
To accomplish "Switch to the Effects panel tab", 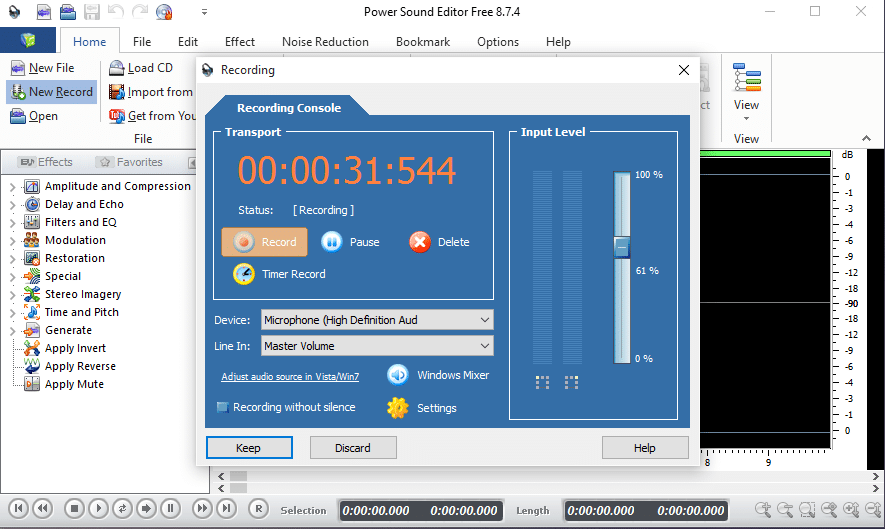I will tap(46, 162).
